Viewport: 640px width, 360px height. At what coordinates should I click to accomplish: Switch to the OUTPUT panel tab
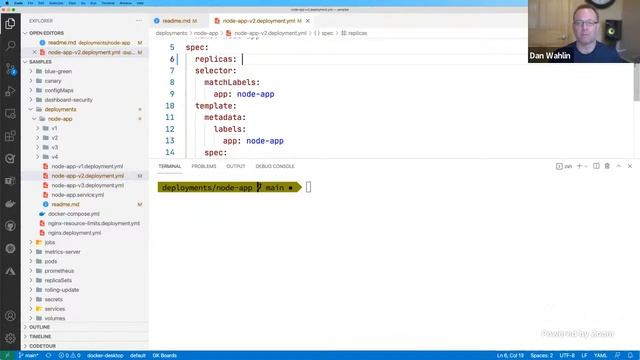pyautogui.click(x=236, y=166)
